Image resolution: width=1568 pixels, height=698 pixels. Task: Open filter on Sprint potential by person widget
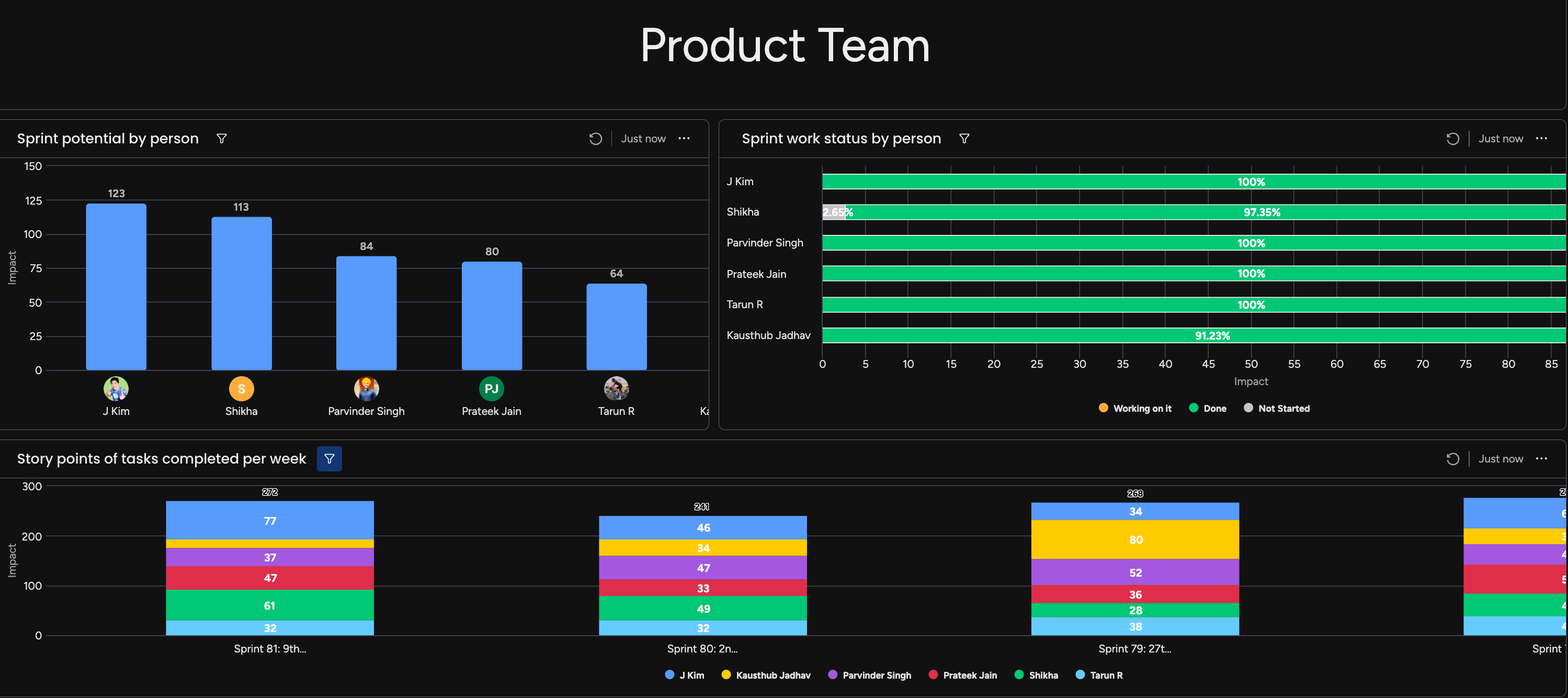point(222,139)
